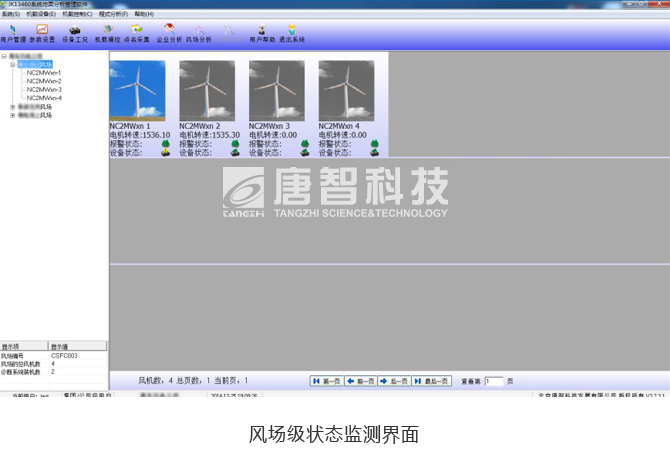The image size is (670, 450).
Task: Click the device status icon for NC2MWxn 4
Action: (x=375, y=153)
